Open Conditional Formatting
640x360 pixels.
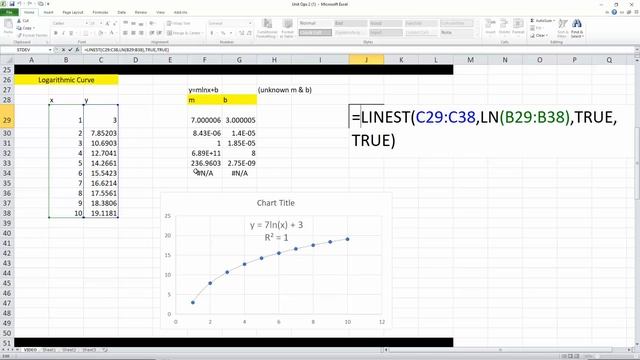[267, 29]
